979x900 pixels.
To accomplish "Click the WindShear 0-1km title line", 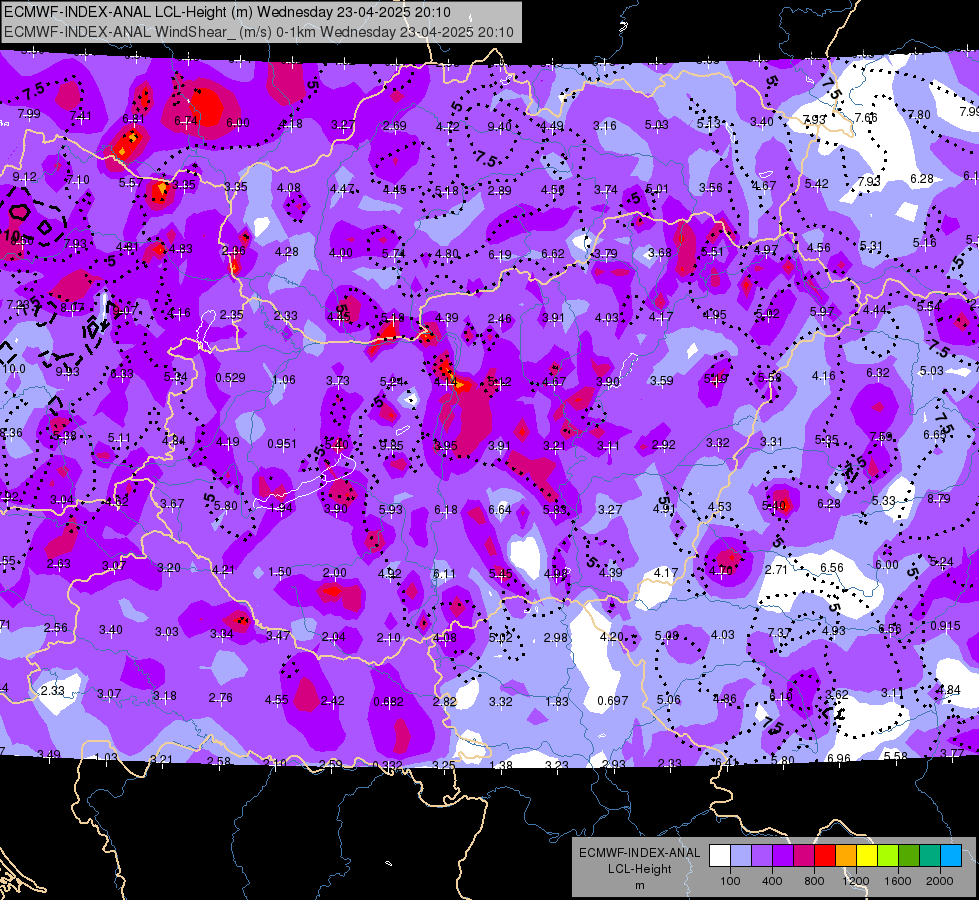I will [258, 32].
